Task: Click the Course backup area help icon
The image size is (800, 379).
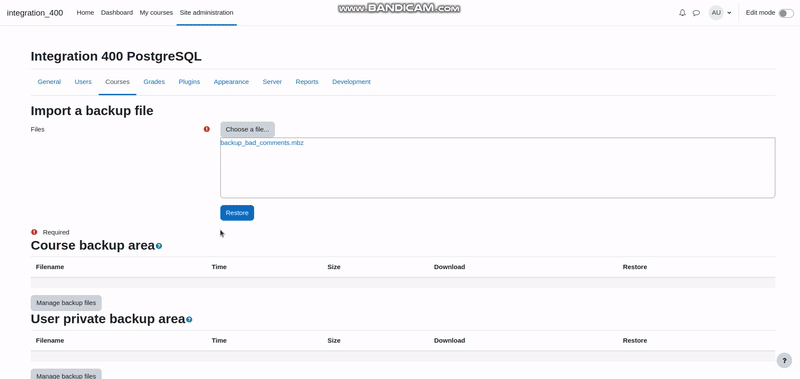Action: pyautogui.click(x=159, y=246)
